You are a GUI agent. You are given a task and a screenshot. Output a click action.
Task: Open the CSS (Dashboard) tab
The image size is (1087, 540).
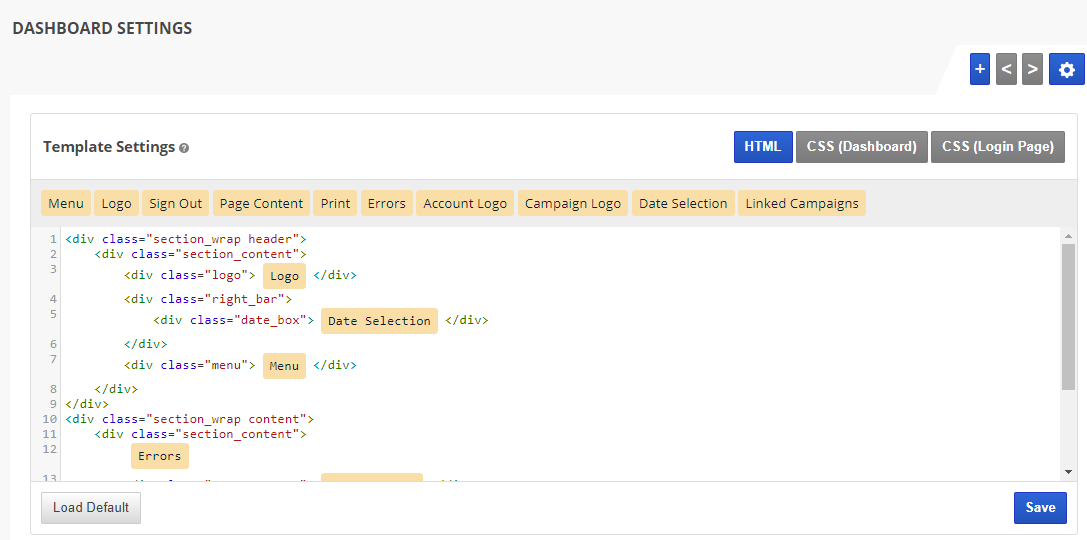(x=861, y=146)
